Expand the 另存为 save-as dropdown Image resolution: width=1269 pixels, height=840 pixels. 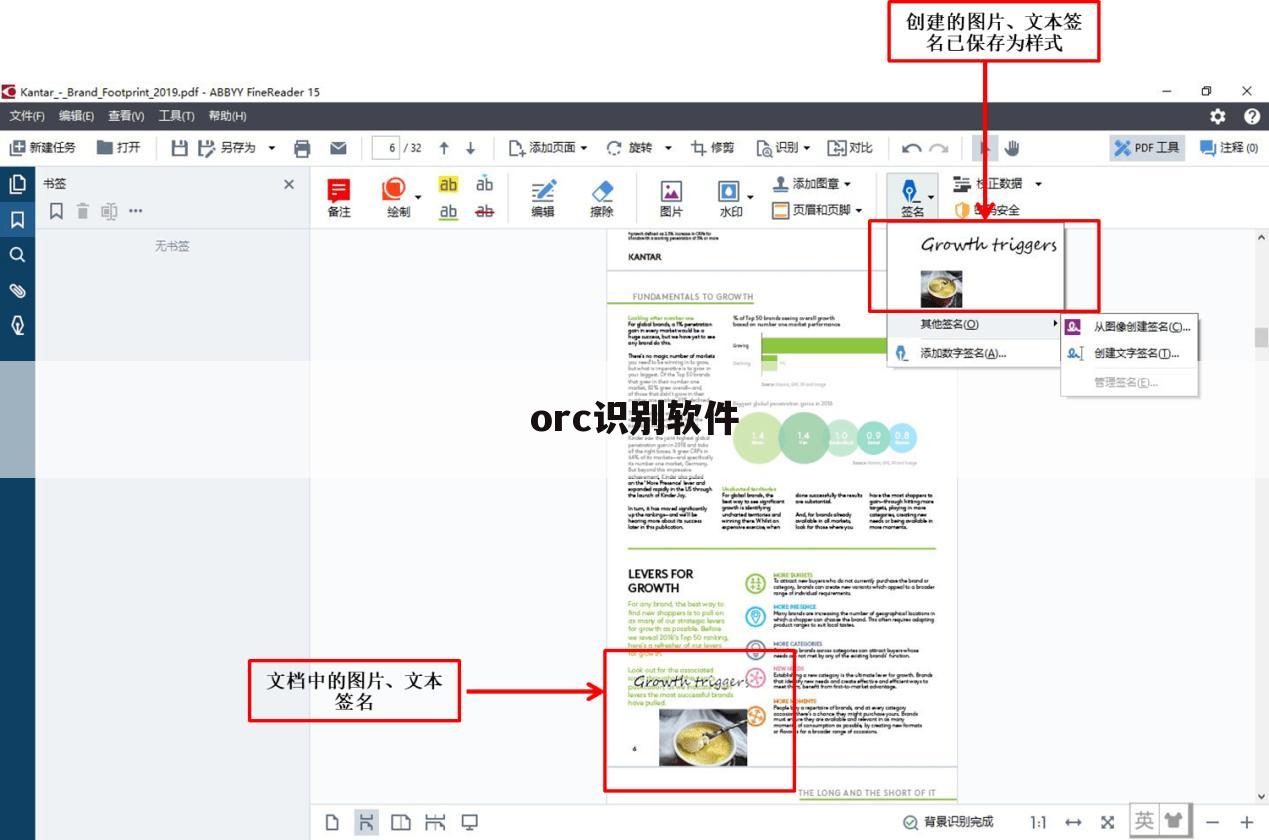coord(272,148)
